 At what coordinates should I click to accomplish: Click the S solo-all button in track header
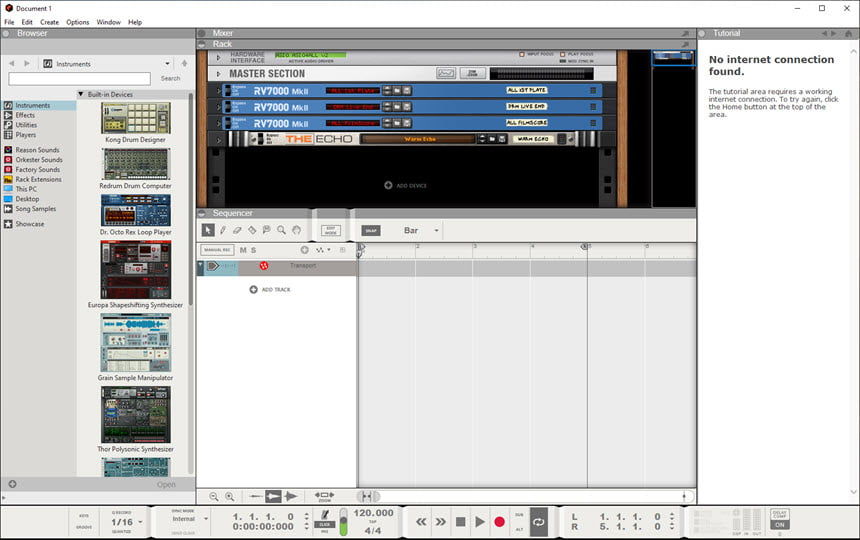[253, 250]
